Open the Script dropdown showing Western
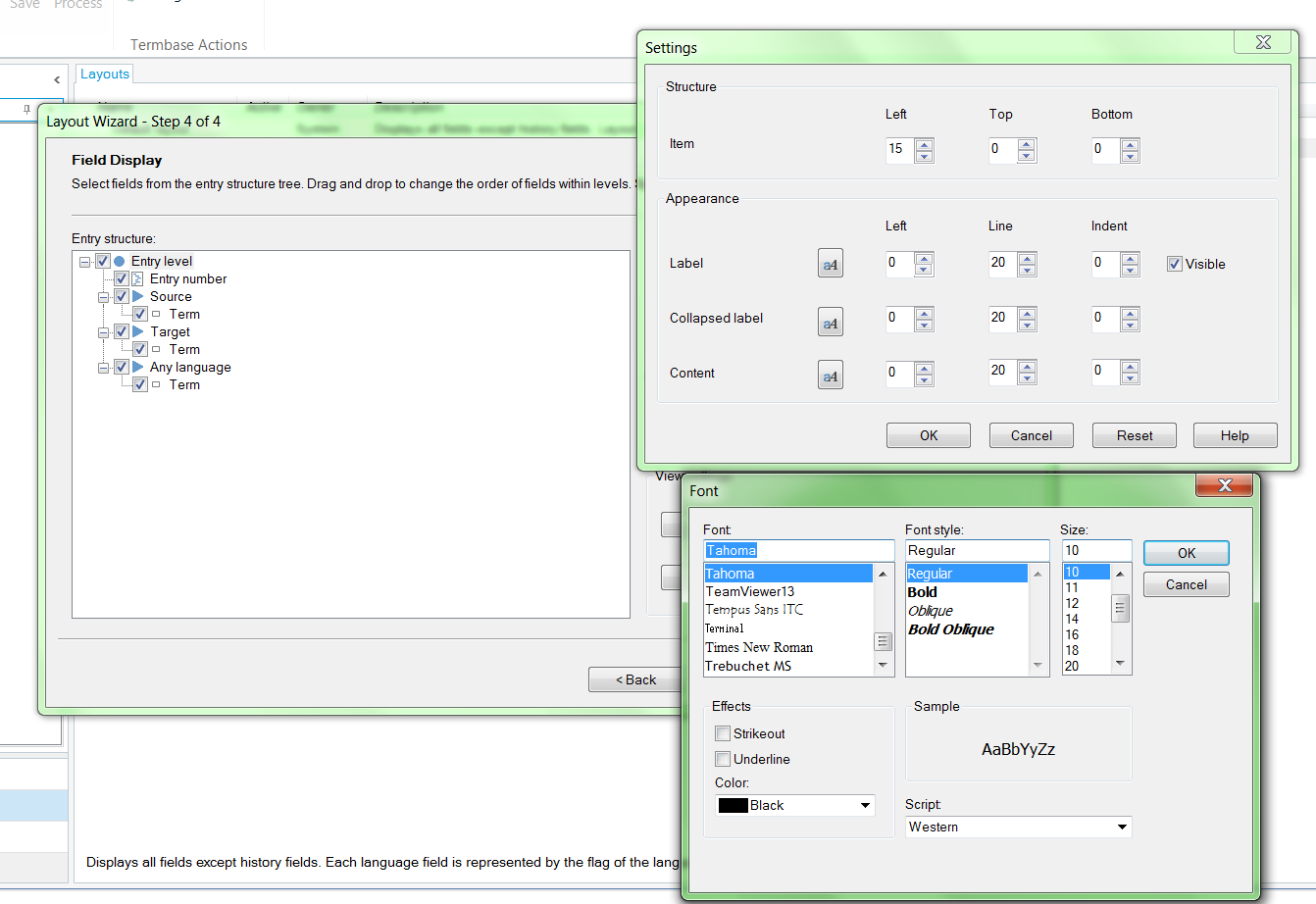1316x904 pixels. (x=1018, y=827)
